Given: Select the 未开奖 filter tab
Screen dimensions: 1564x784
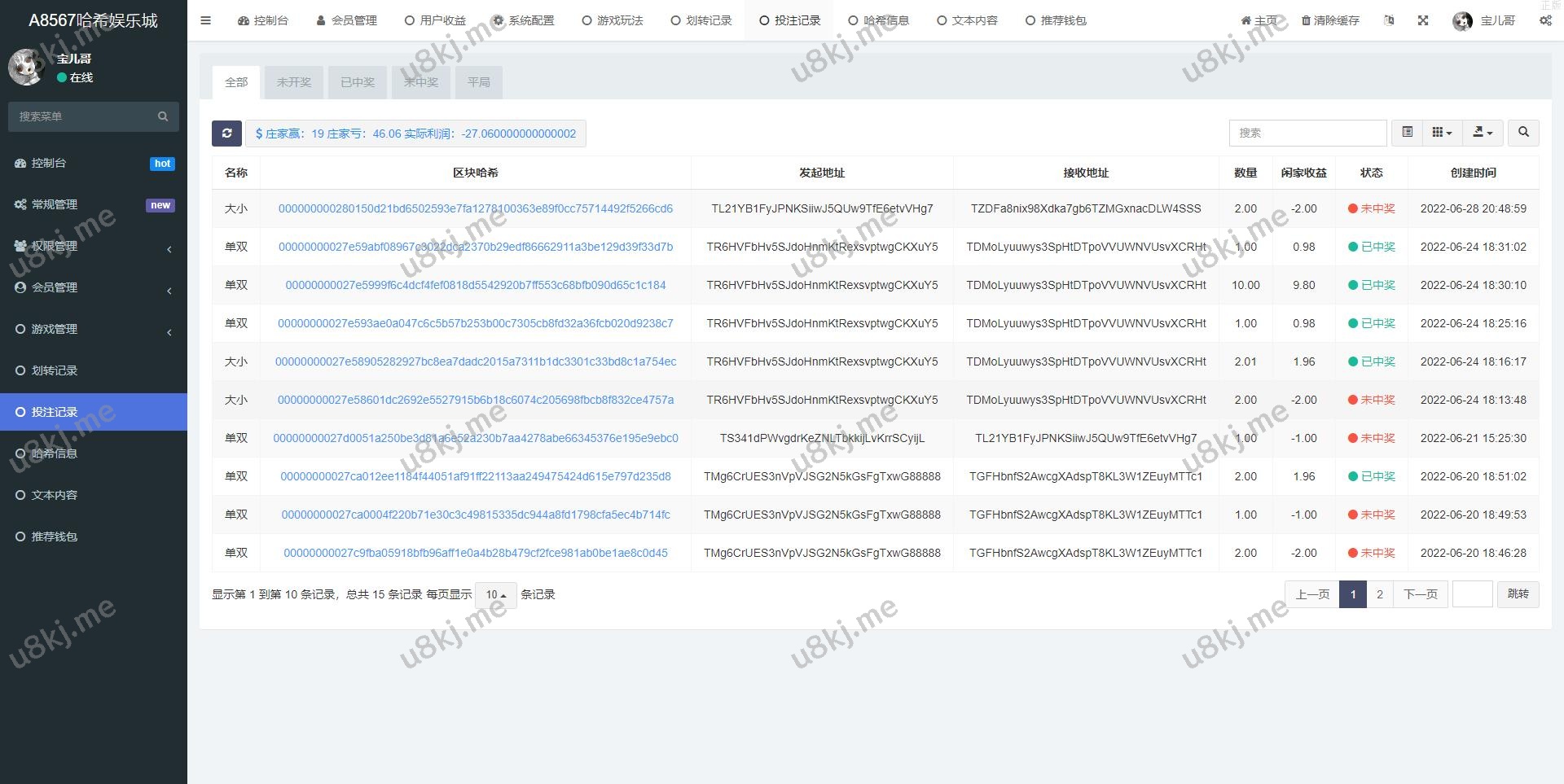Looking at the screenshot, I should click(x=294, y=82).
